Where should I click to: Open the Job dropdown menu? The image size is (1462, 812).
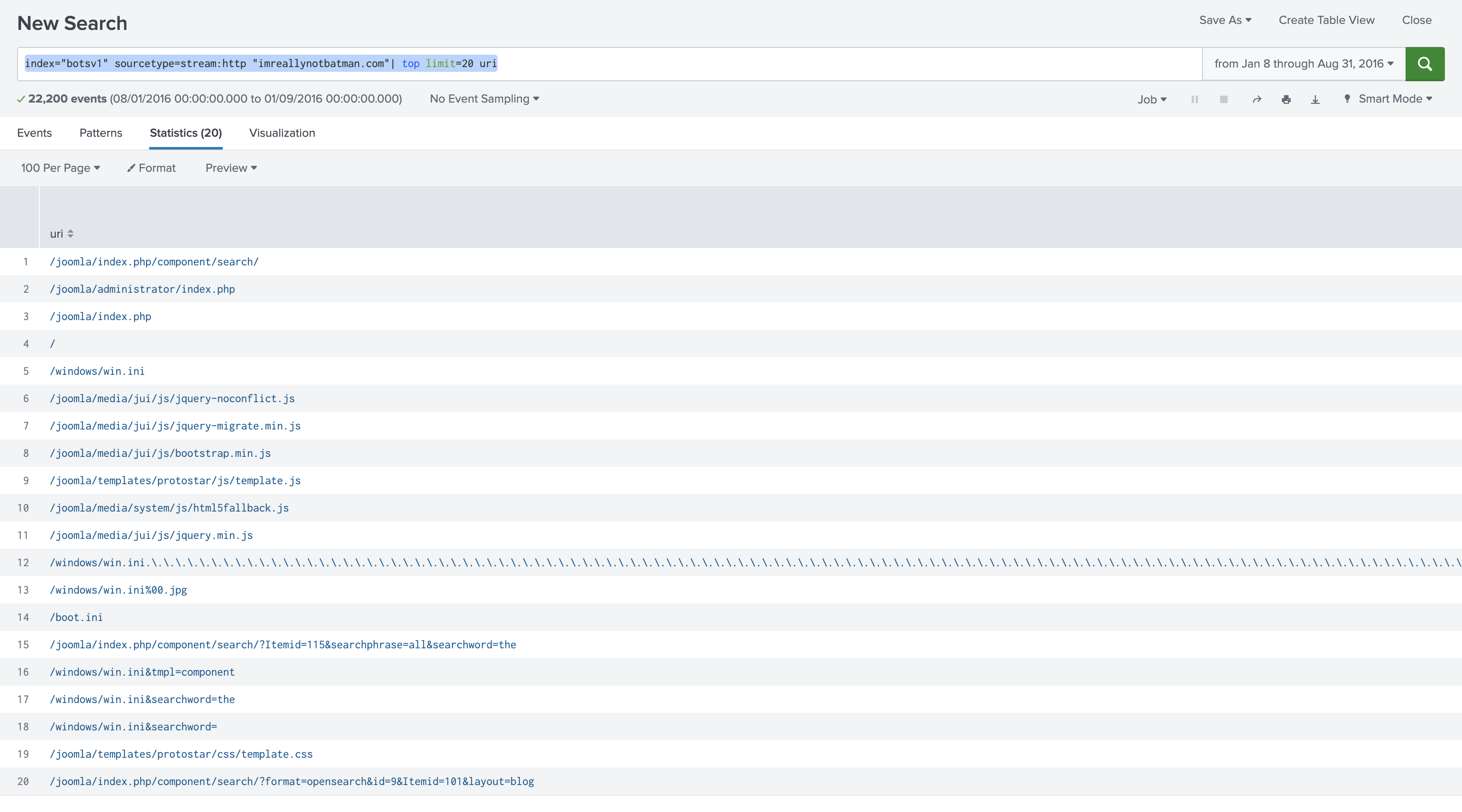pos(1152,99)
